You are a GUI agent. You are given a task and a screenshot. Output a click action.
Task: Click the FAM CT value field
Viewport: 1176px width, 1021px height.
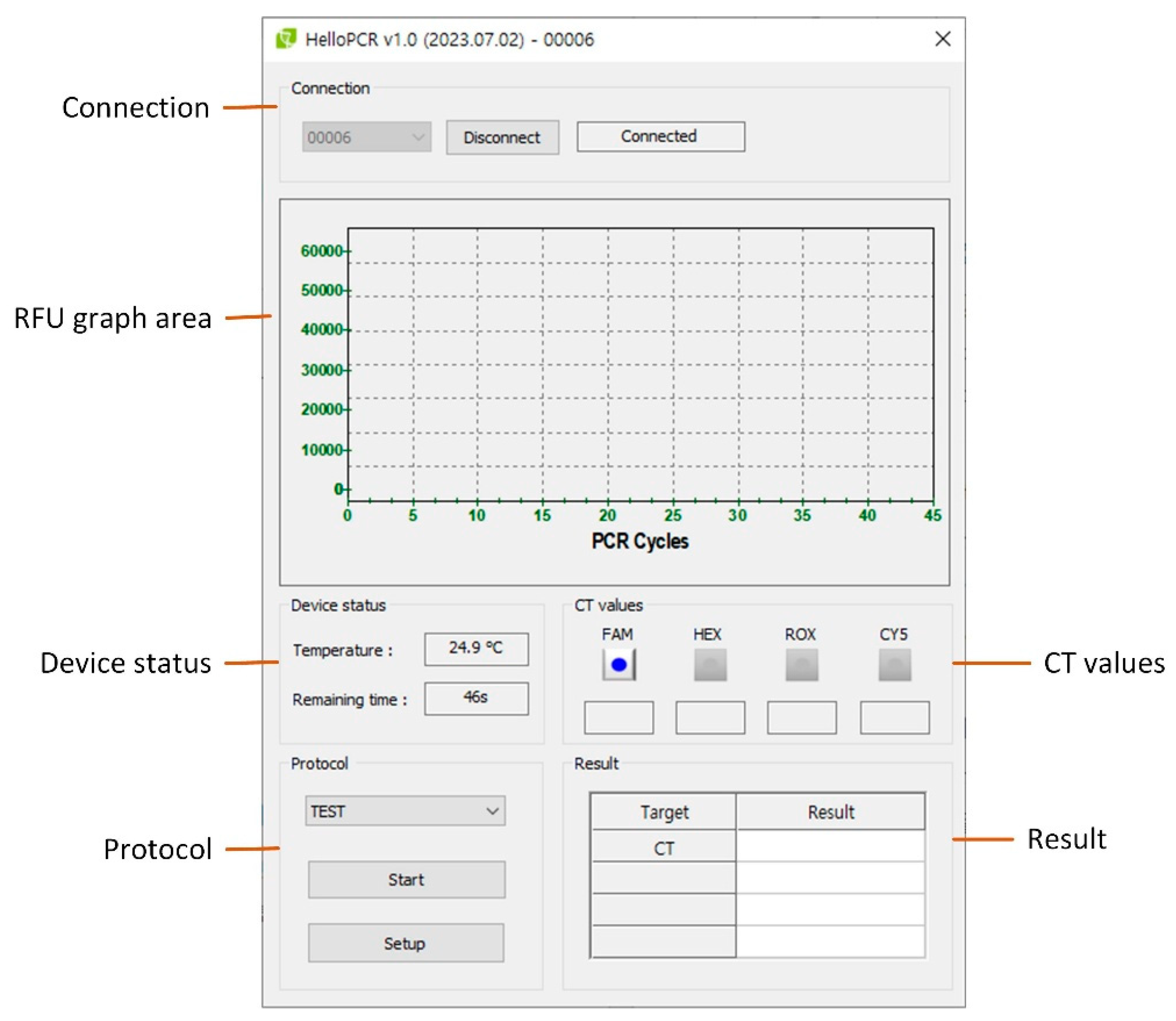[x=619, y=717]
